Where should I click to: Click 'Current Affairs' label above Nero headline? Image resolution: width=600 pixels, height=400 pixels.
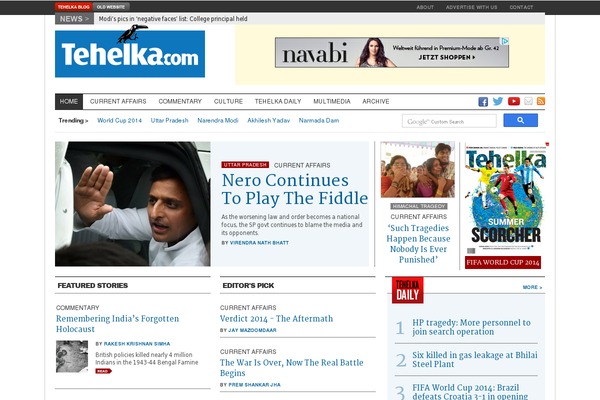(302, 165)
